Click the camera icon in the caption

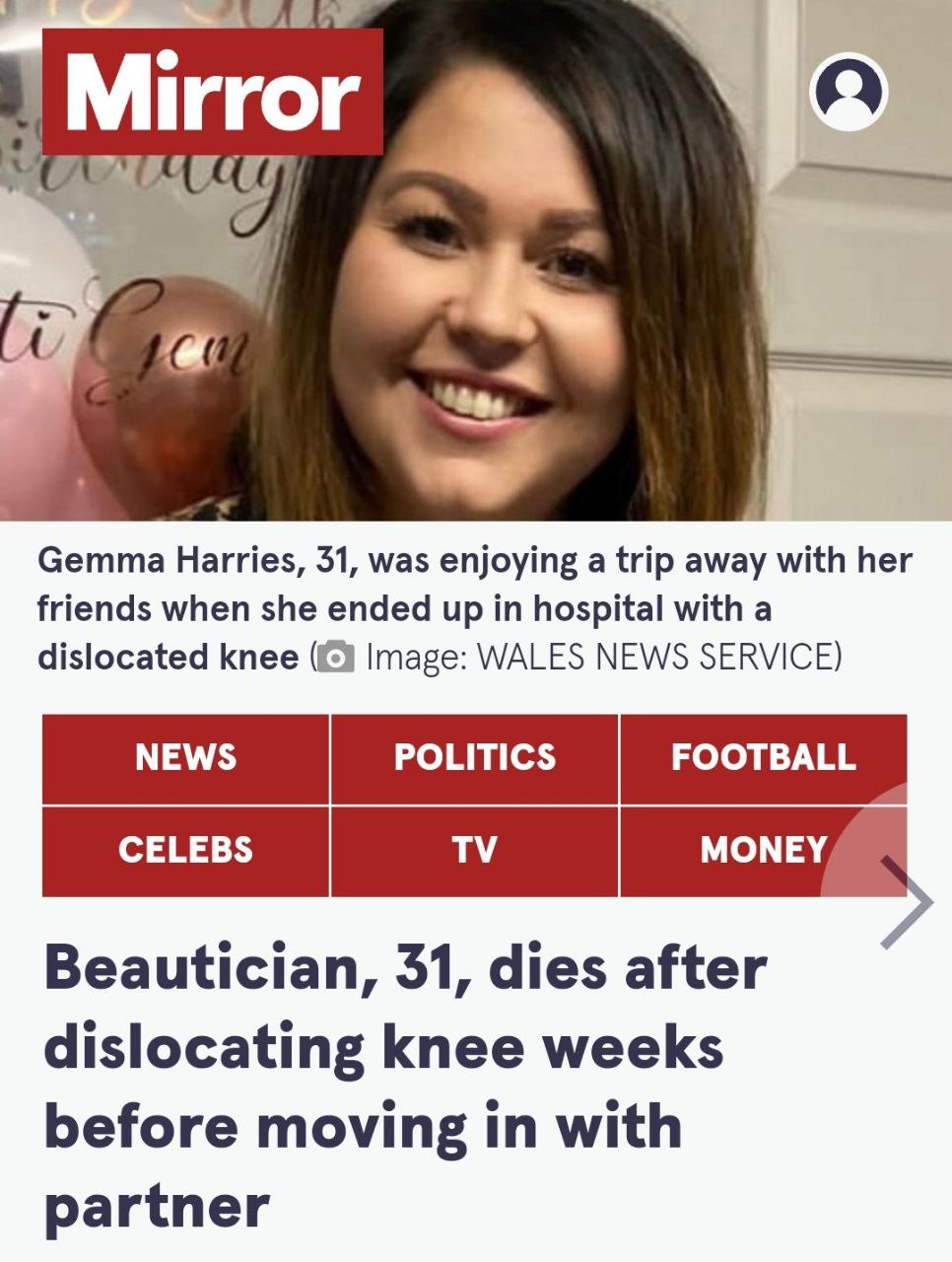point(335,657)
